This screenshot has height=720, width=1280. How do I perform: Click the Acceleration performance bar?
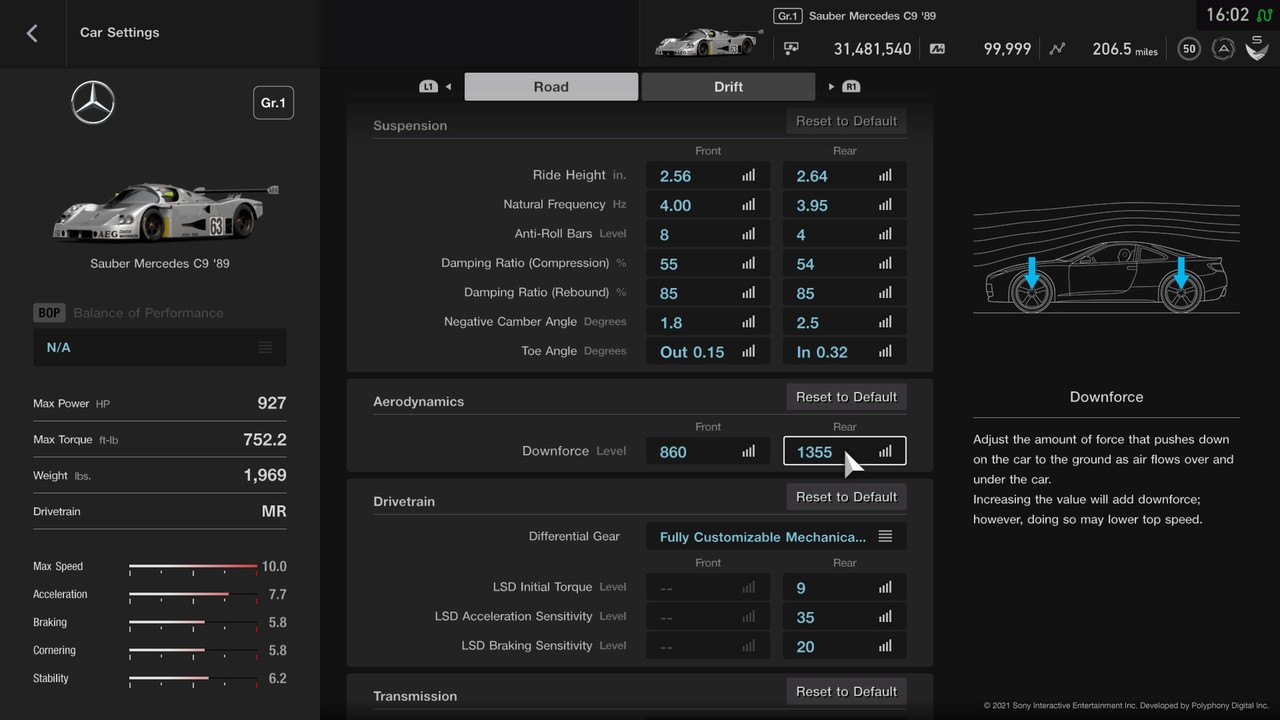[x=193, y=595]
